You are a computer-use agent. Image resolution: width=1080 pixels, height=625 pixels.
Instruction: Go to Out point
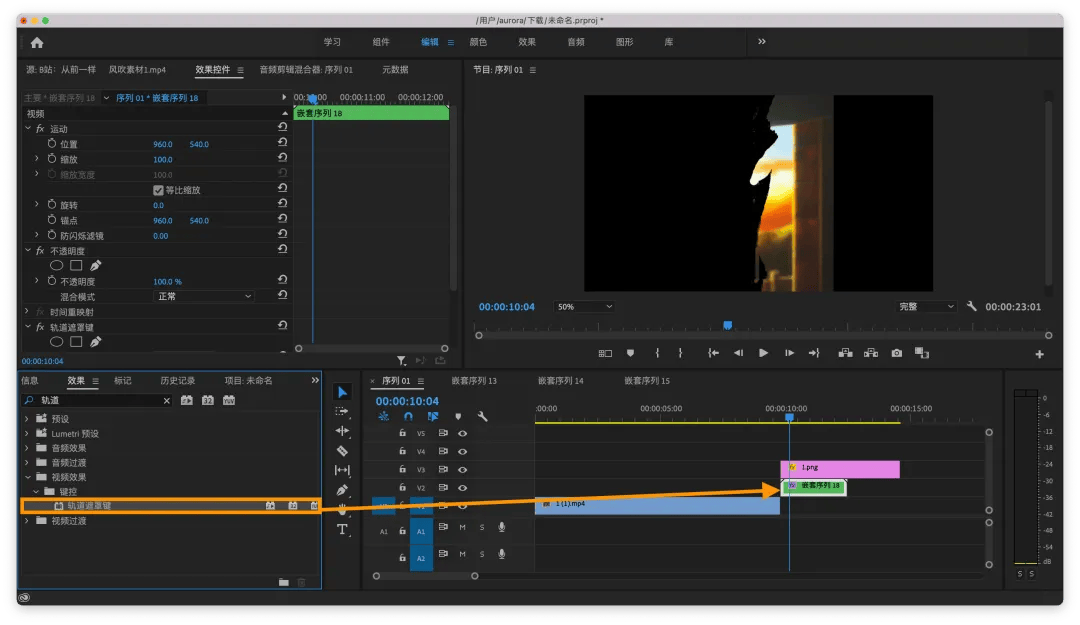814,353
